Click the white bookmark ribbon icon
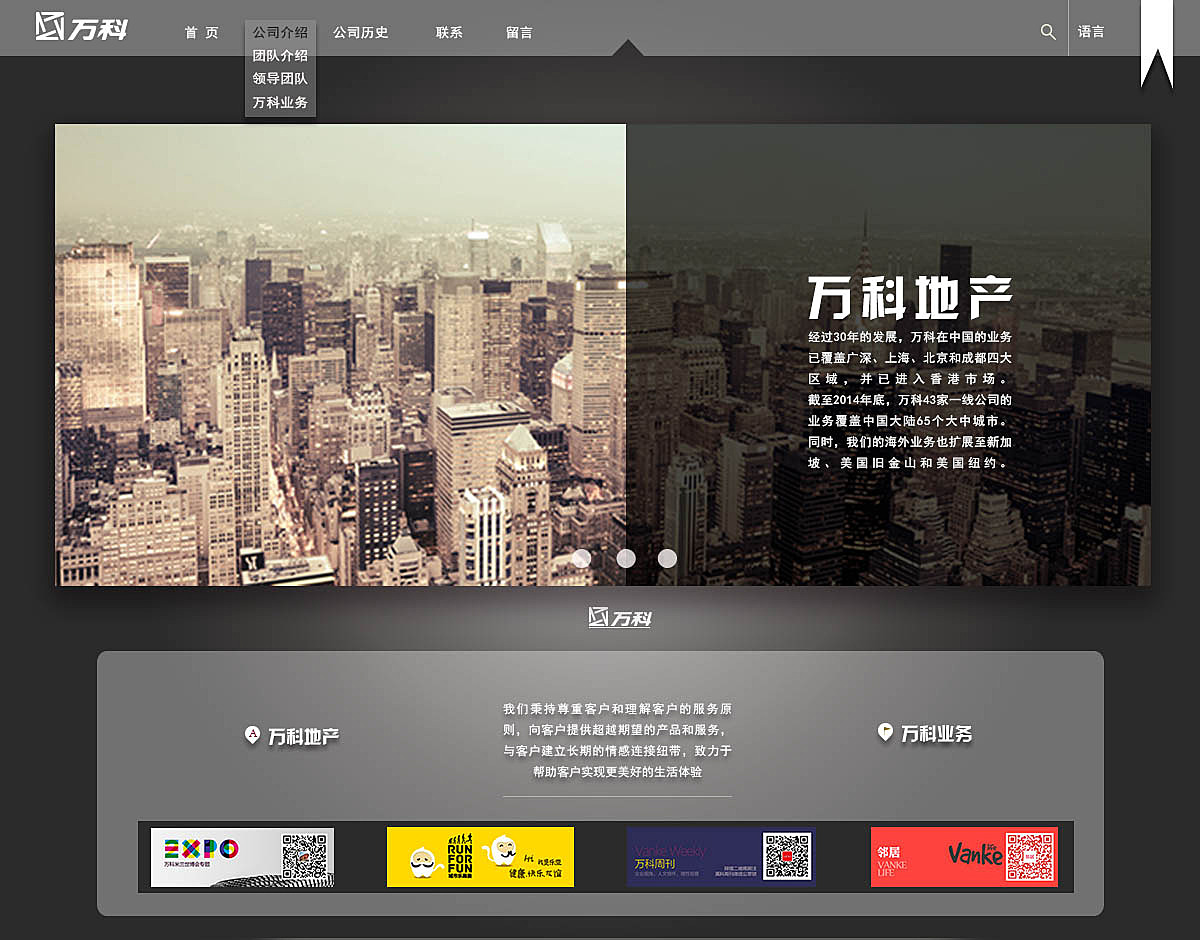 (1157, 44)
